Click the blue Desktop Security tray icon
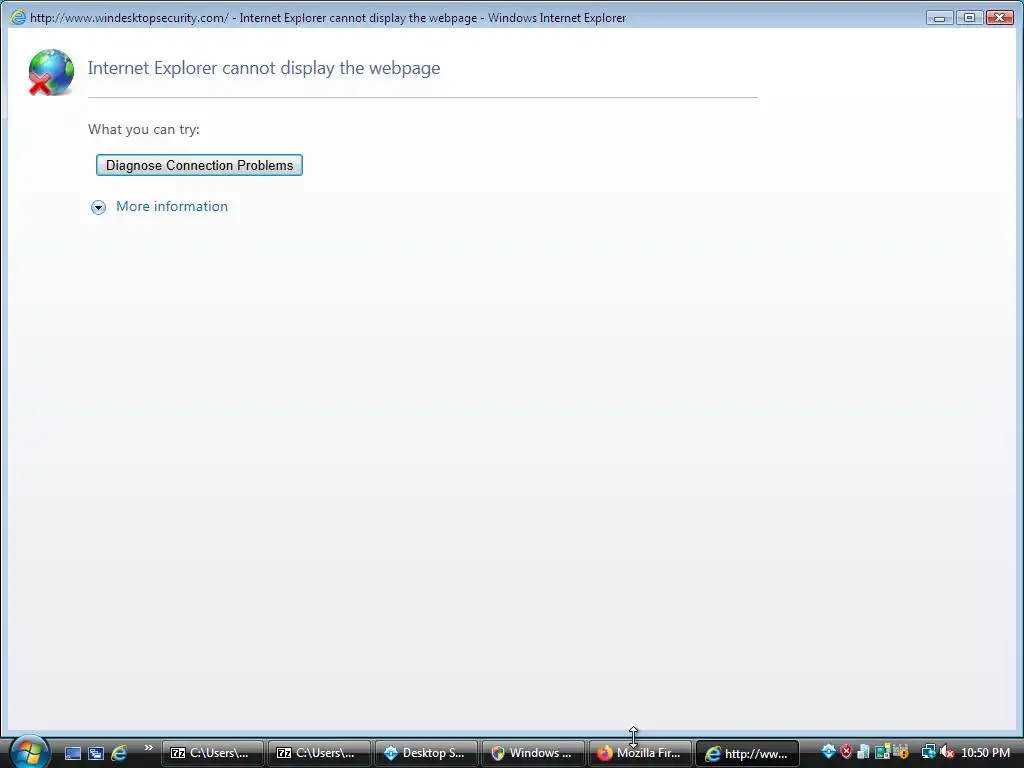The height and width of the screenshot is (768, 1024). point(828,752)
